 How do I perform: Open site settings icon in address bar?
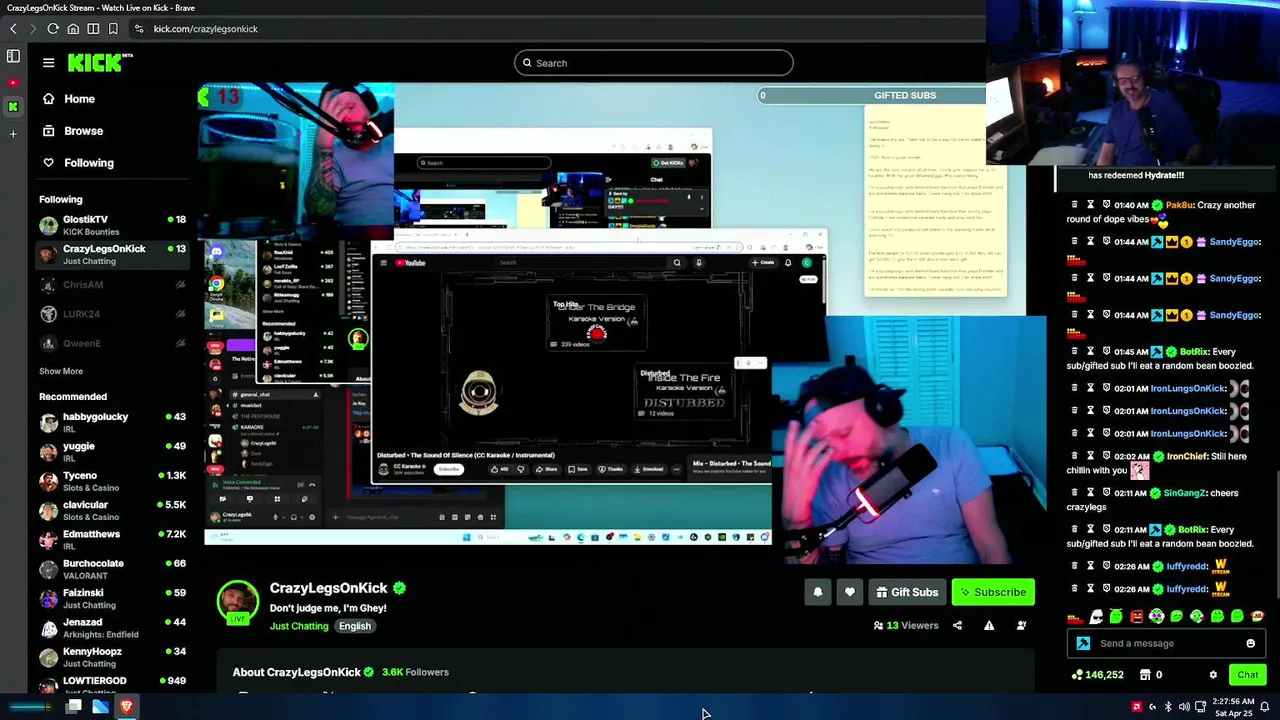139,29
